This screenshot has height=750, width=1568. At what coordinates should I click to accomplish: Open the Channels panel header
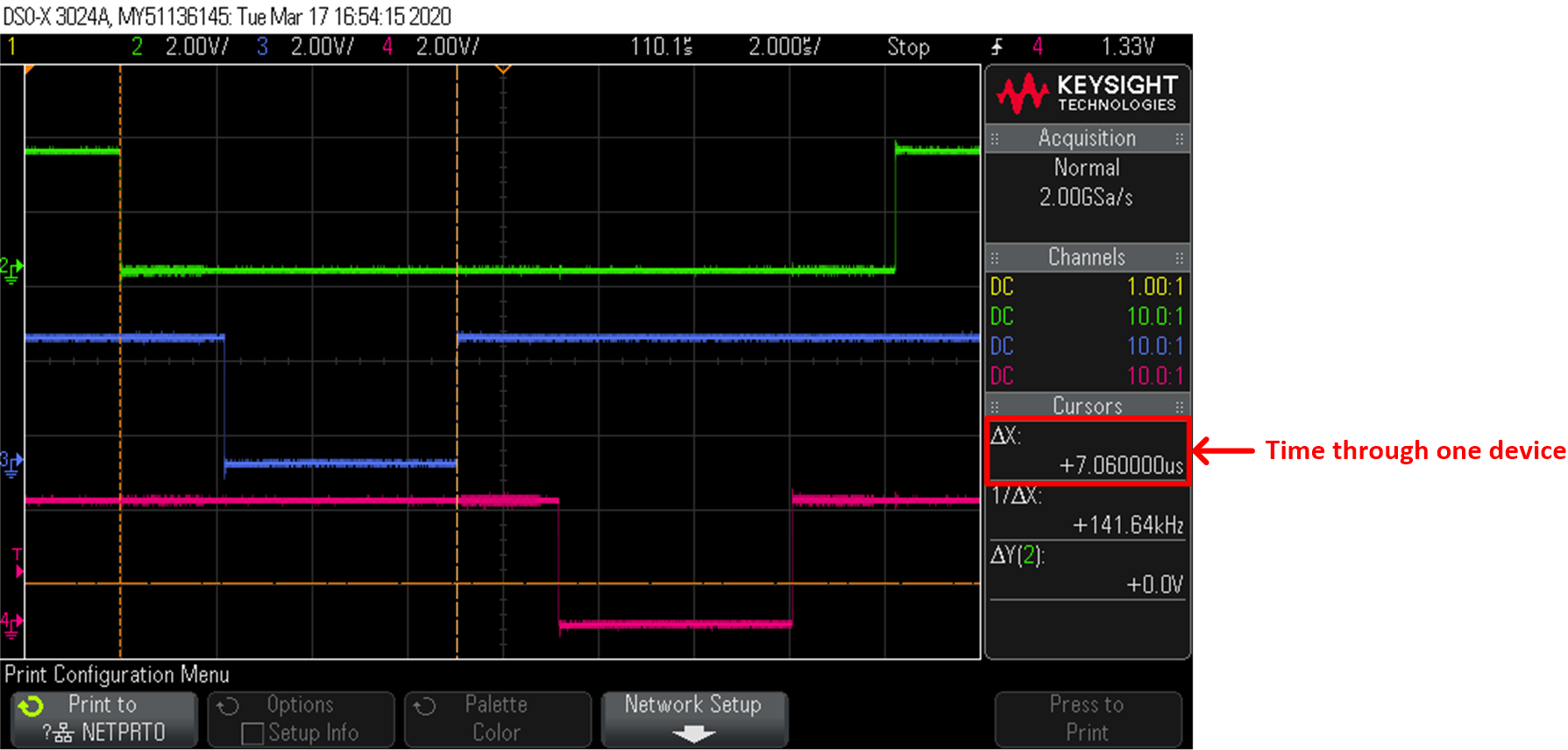click(1087, 258)
